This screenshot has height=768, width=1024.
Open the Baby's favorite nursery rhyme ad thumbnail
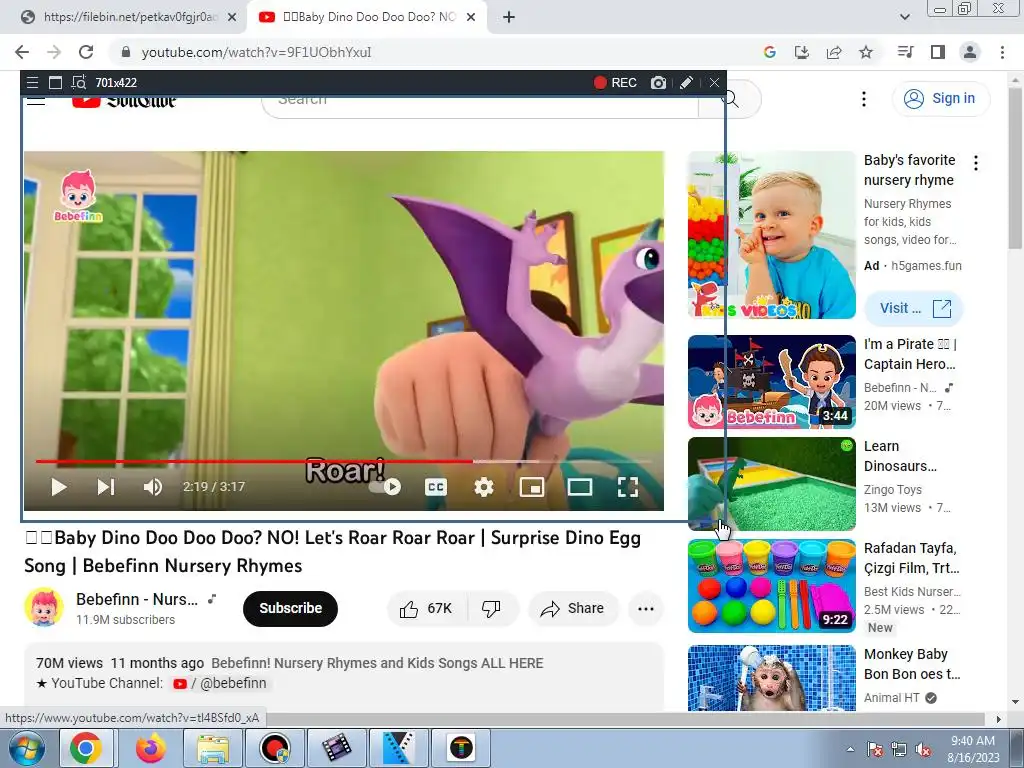pos(772,235)
